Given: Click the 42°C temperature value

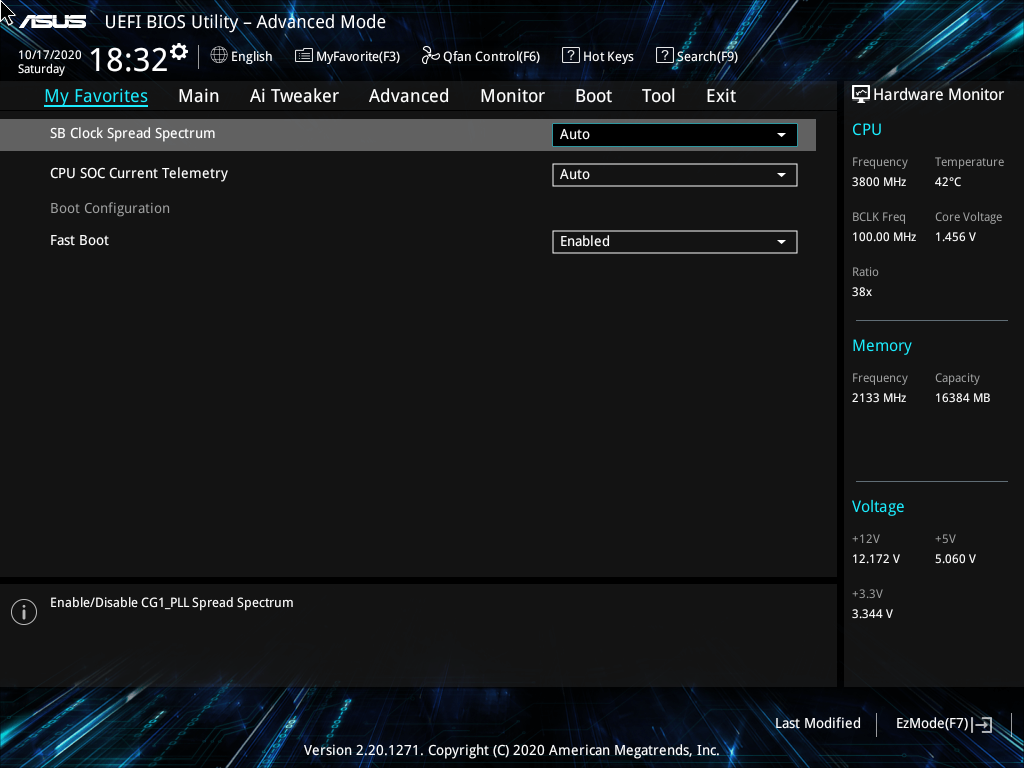Looking at the screenshot, I should coord(948,182).
